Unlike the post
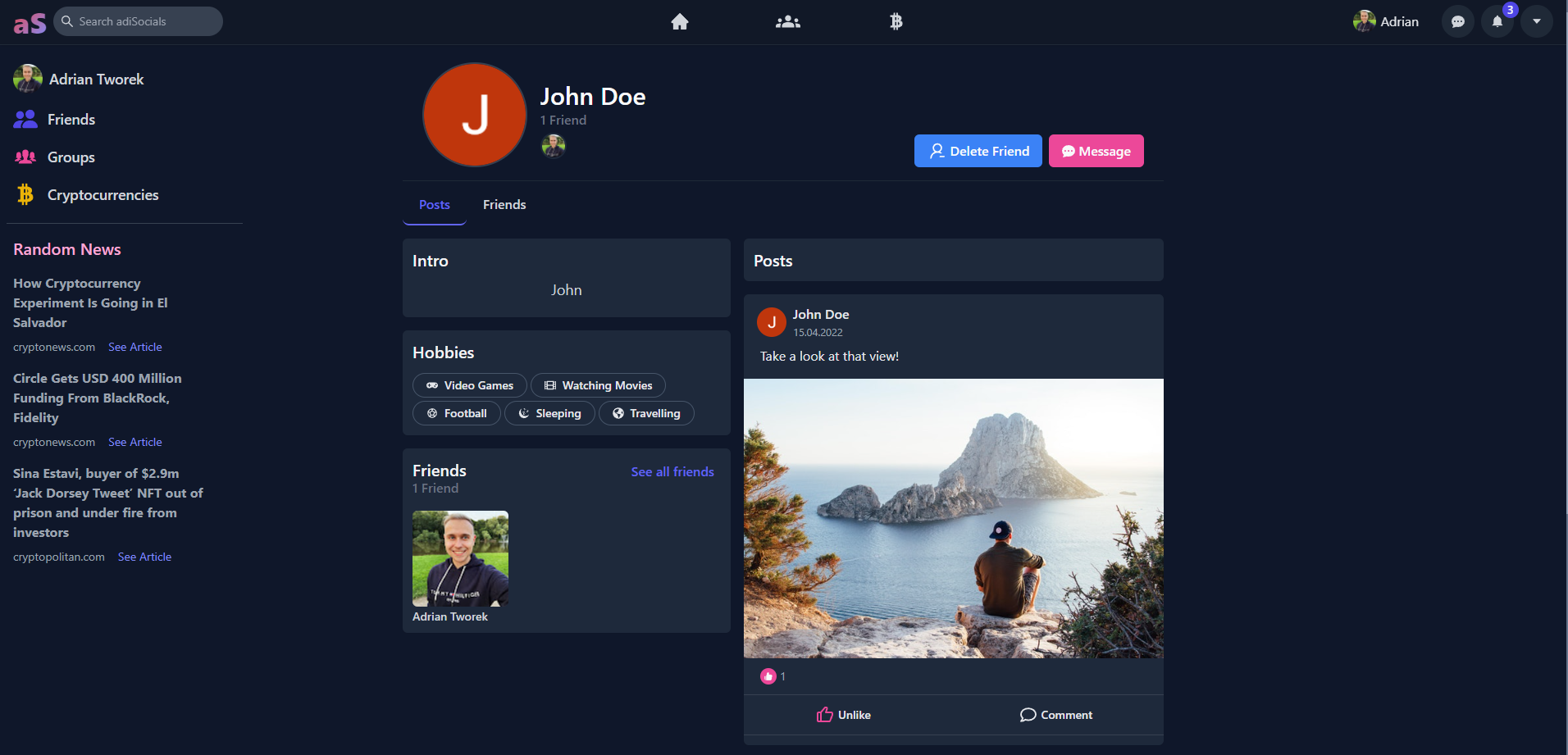This screenshot has height=755, width=1568. pos(844,715)
